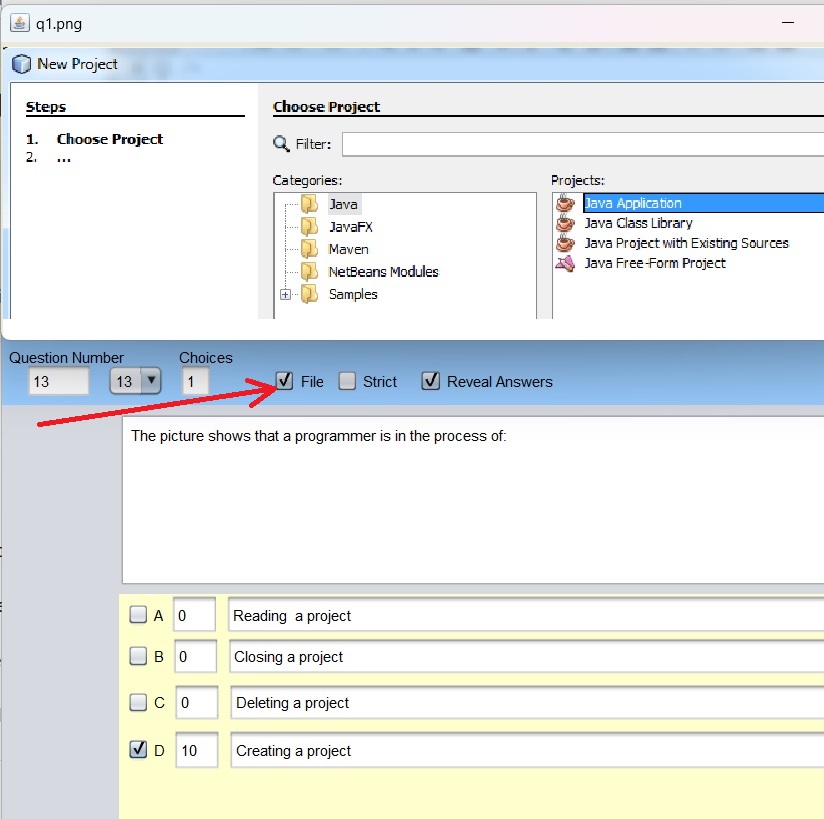The width and height of the screenshot is (824, 819).
Task: Expand the Samples category tree node
Action: tap(285, 294)
